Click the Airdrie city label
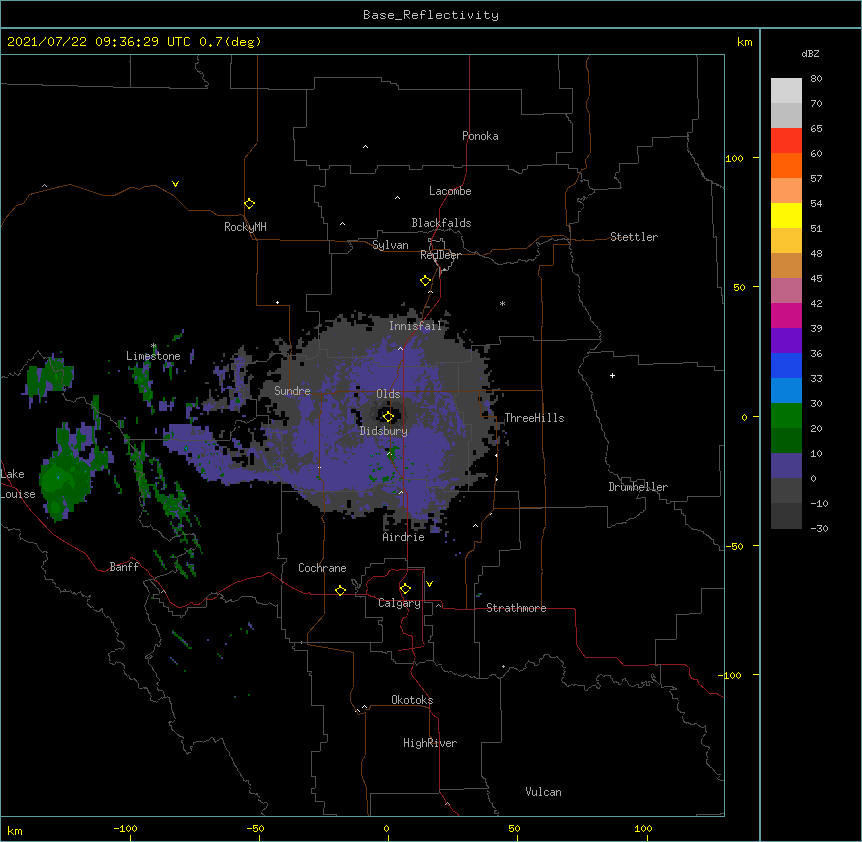The width and height of the screenshot is (862, 842). [403, 537]
